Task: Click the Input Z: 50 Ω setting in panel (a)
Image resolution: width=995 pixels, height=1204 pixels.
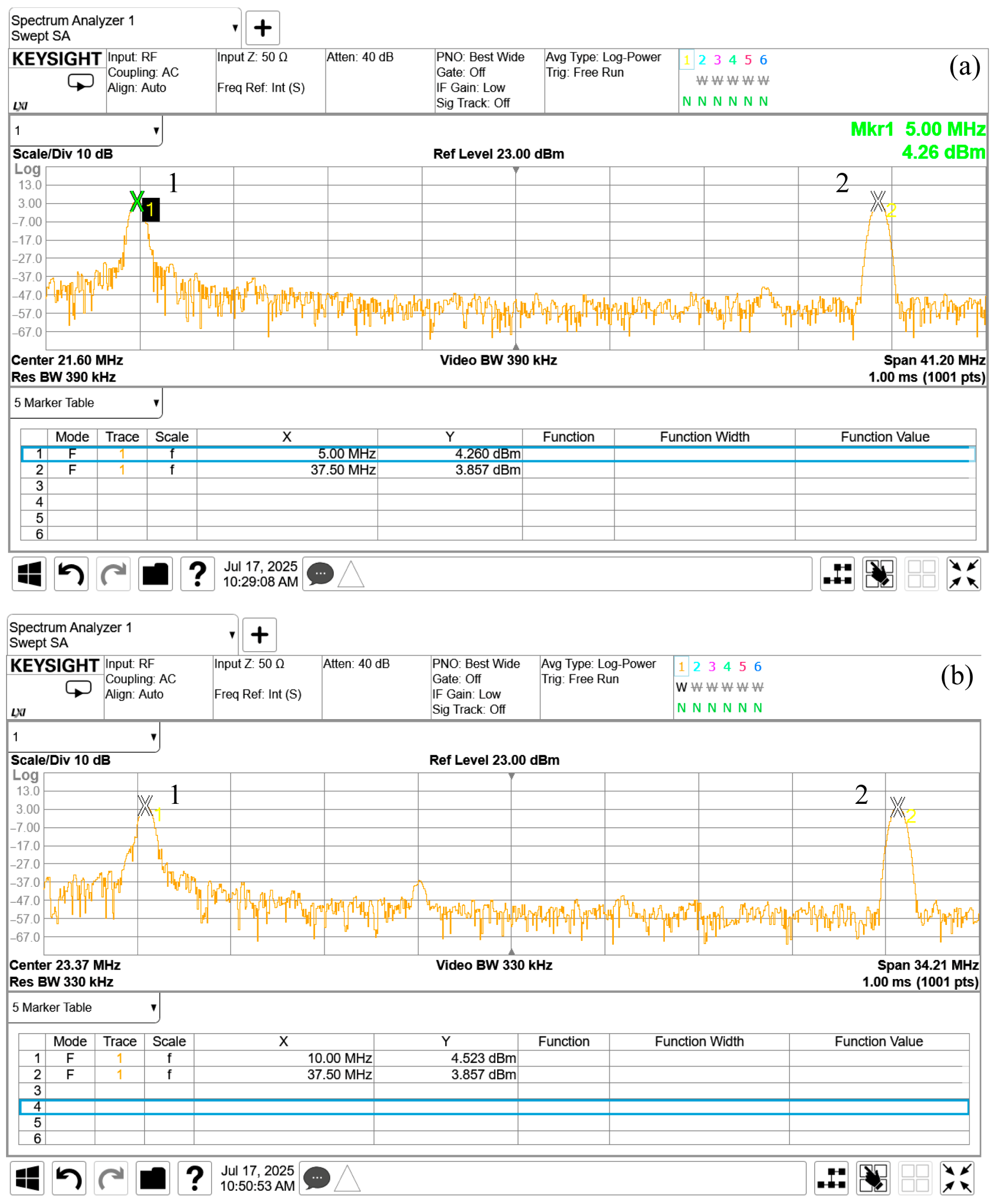Action: click(x=252, y=57)
